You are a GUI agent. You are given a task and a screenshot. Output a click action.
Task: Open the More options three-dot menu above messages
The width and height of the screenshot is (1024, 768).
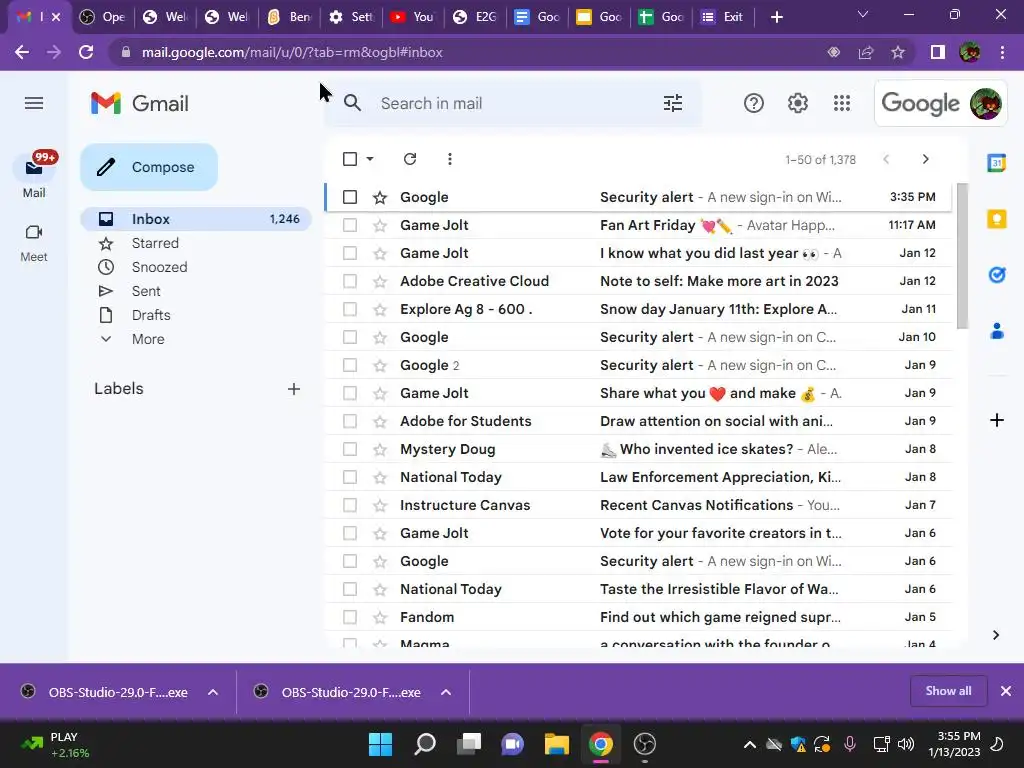point(449,159)
